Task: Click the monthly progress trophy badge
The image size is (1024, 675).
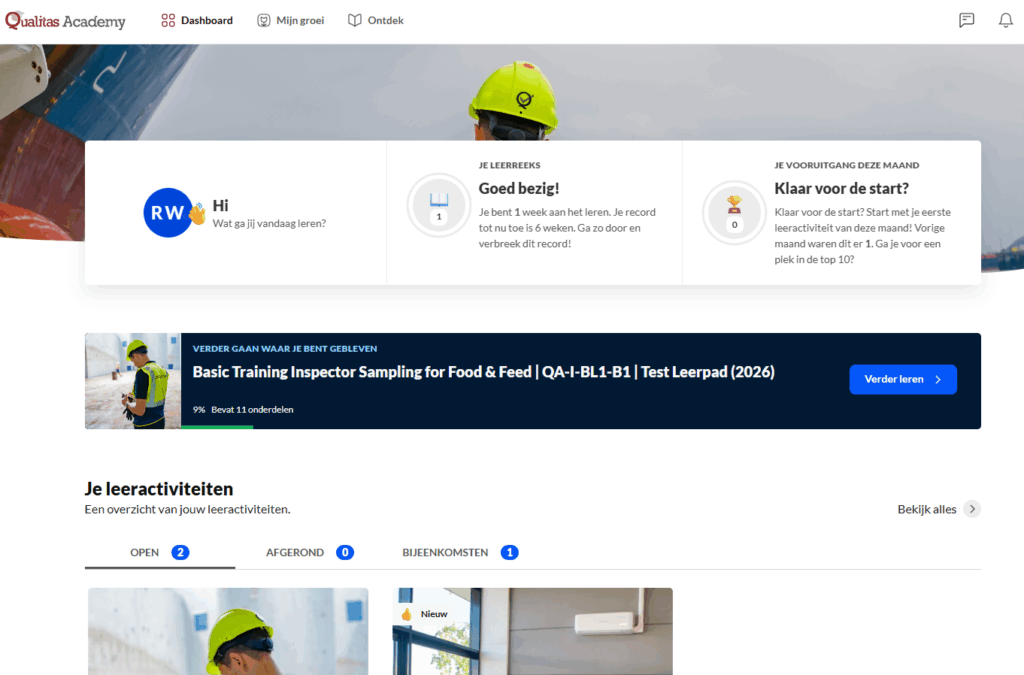Action: click(734, 212)
